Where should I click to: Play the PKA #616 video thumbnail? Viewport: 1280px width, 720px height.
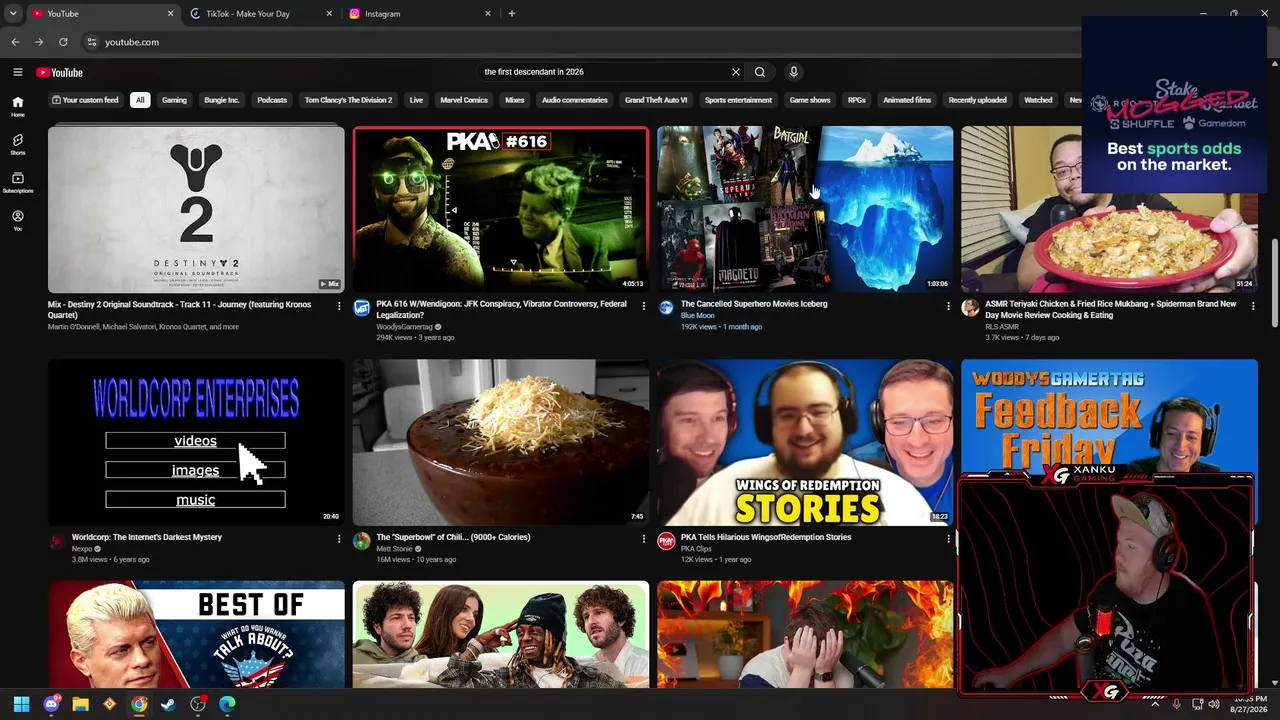(500, 209)
